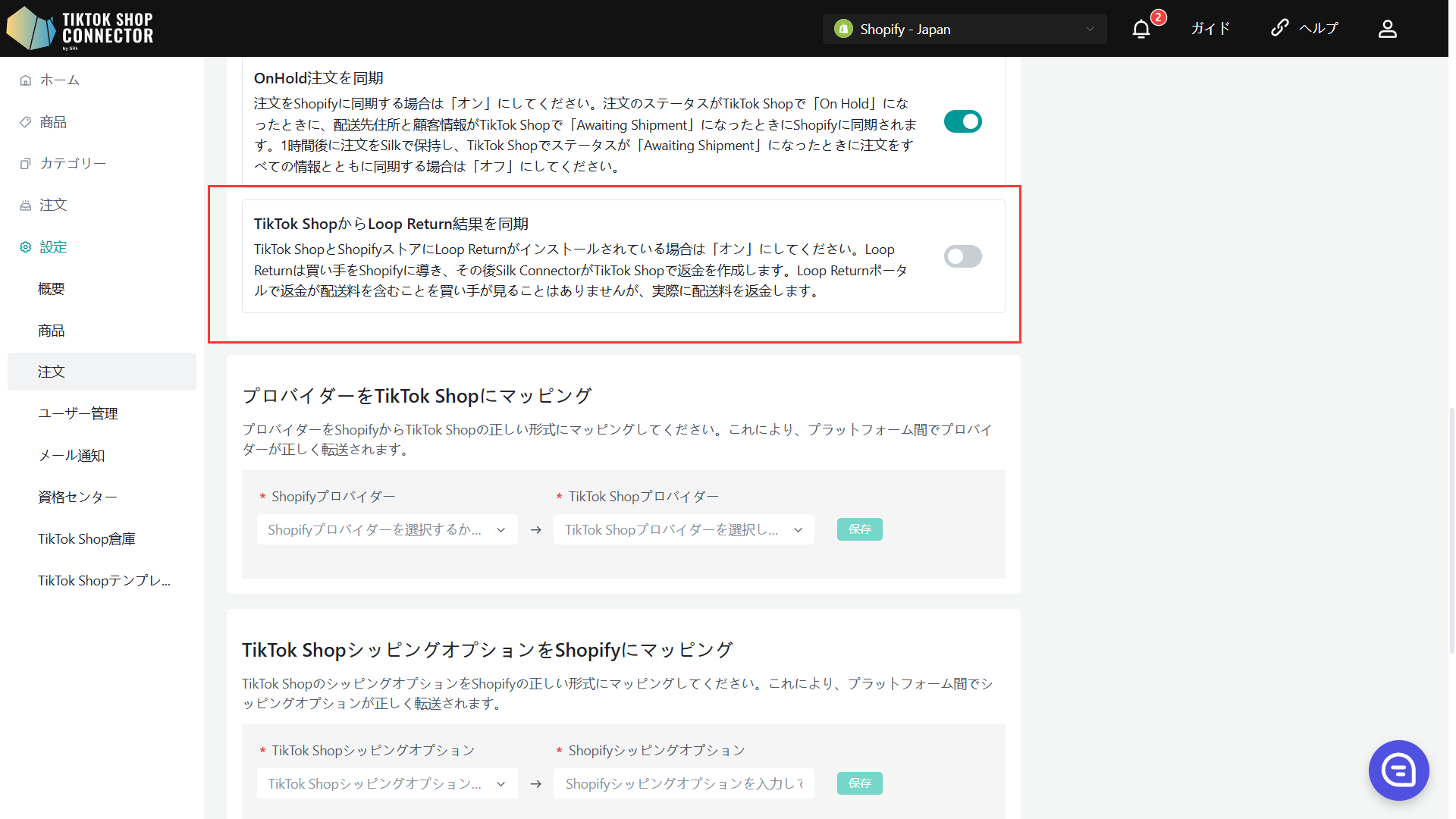Enable Loop Return sync toggle
This screenshot has height=819, width=1456.
(x=963, y=256)
